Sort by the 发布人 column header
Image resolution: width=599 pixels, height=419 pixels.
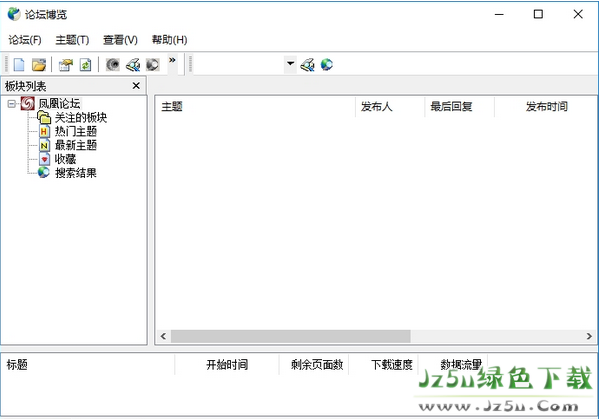pyautogui.click(x=390, y=107)
